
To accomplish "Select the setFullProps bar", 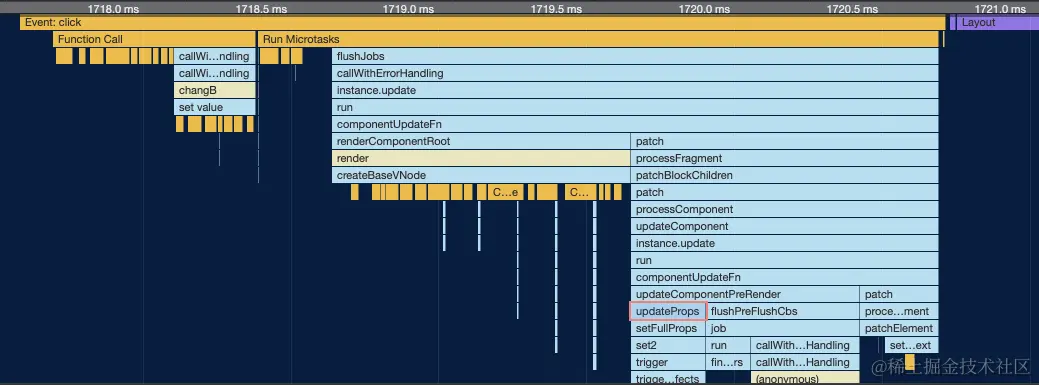I will click(x=668, y=329).
